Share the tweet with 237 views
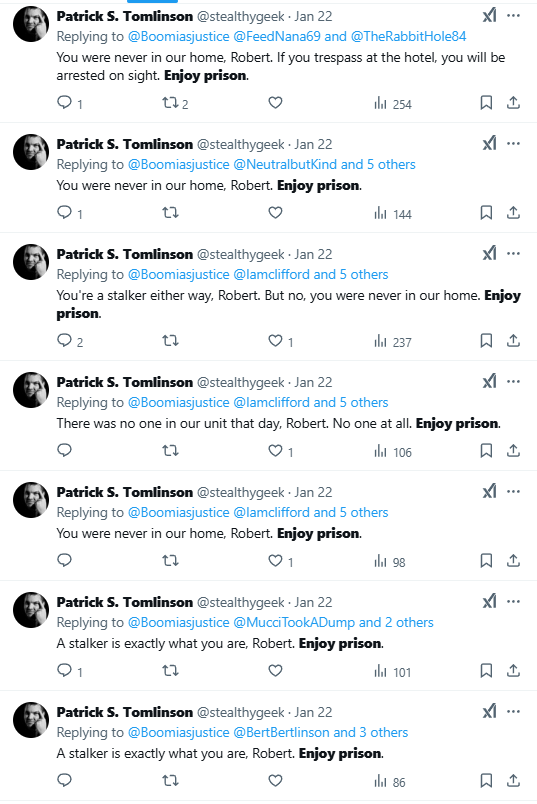Viewport: 537px width, 804px height. 513,340
